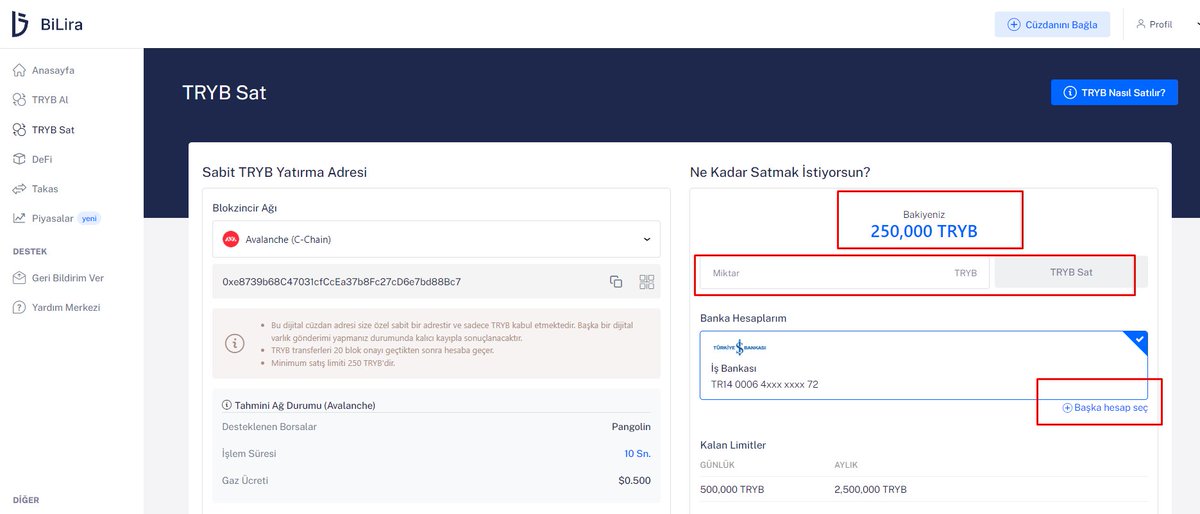The image size is (1200, 514).
Task: Click the IBAN TR14 0006 4xxx xxxx 72
Action: [x=764, y=384]
